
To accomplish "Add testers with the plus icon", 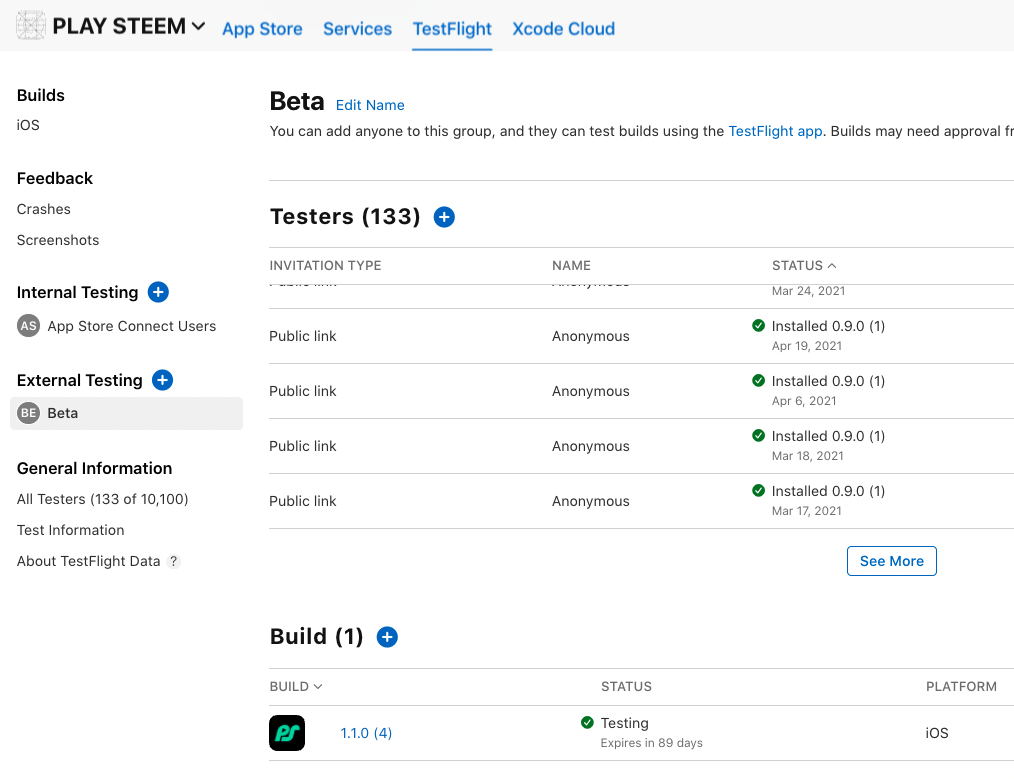I will point(444,217).
